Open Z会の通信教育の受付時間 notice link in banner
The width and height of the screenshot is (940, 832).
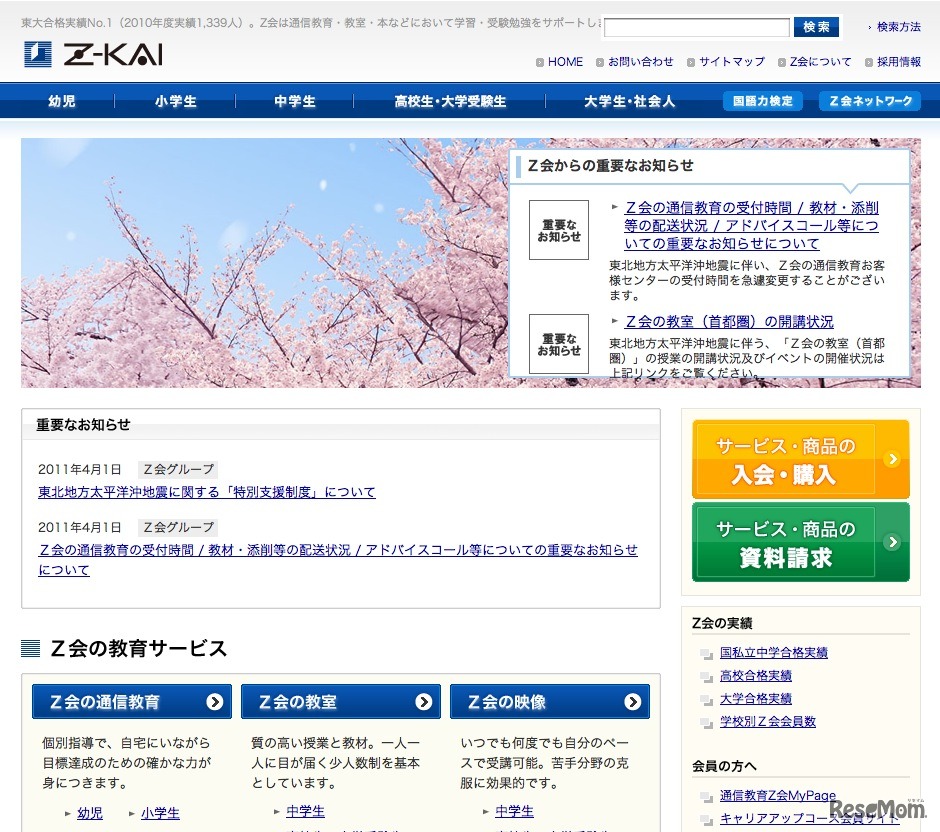point(751,225)
